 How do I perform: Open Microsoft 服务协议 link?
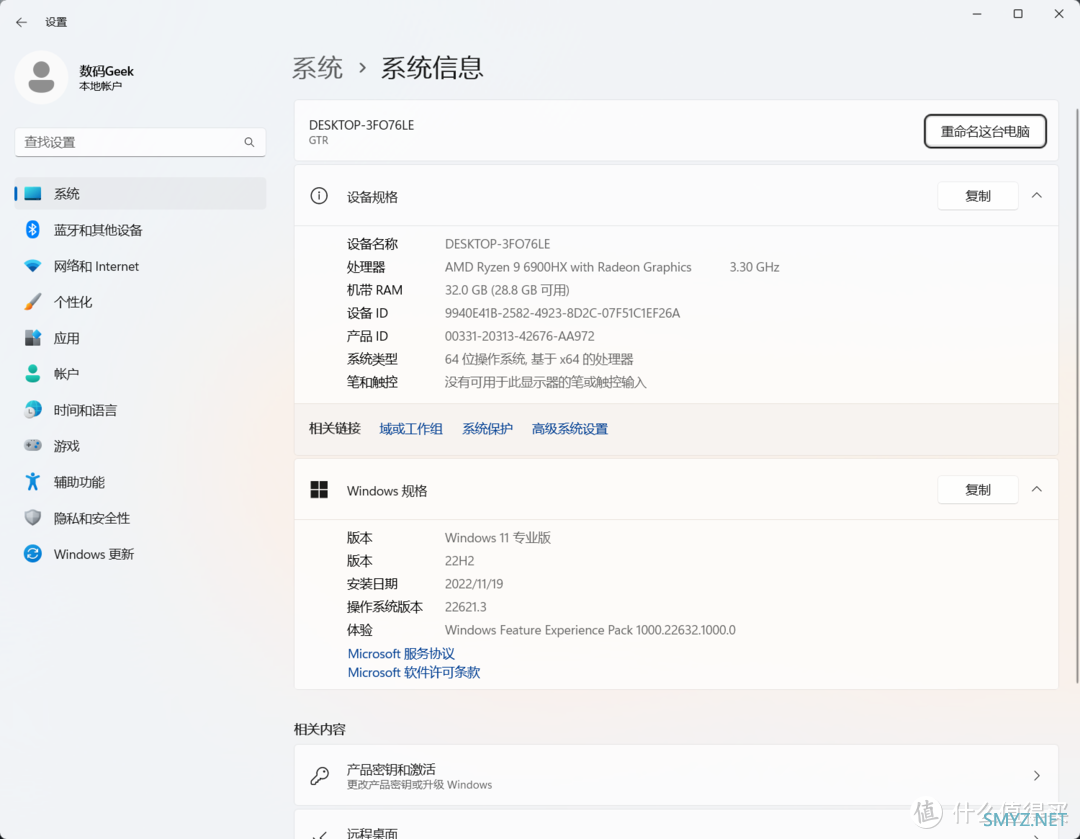401,654
